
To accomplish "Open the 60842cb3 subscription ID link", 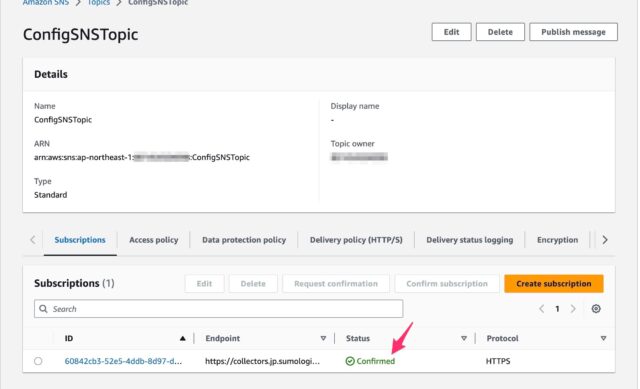I will tap(123, 361).
